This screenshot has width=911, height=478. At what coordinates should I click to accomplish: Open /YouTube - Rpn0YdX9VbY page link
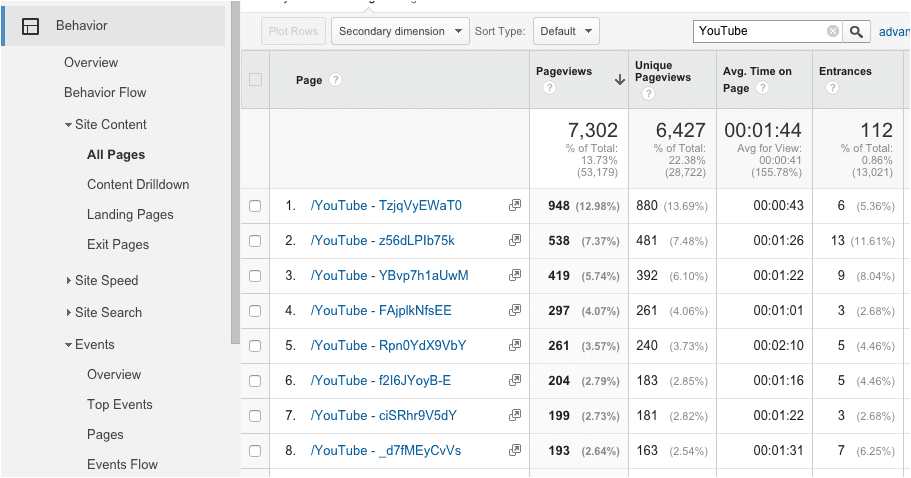[x=389, y=346]
